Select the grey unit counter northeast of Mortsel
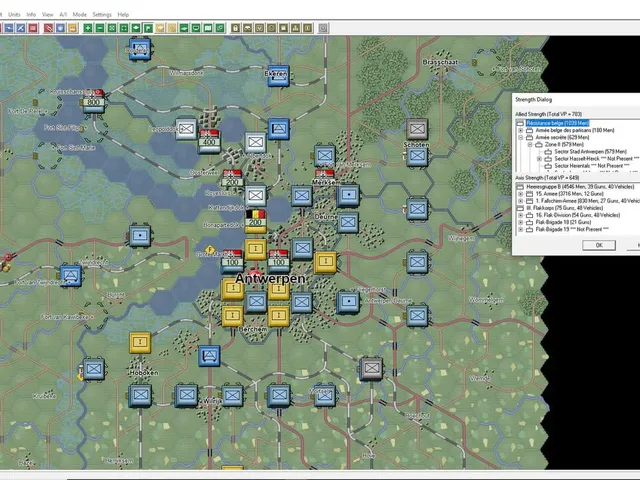 coord(371,368)
